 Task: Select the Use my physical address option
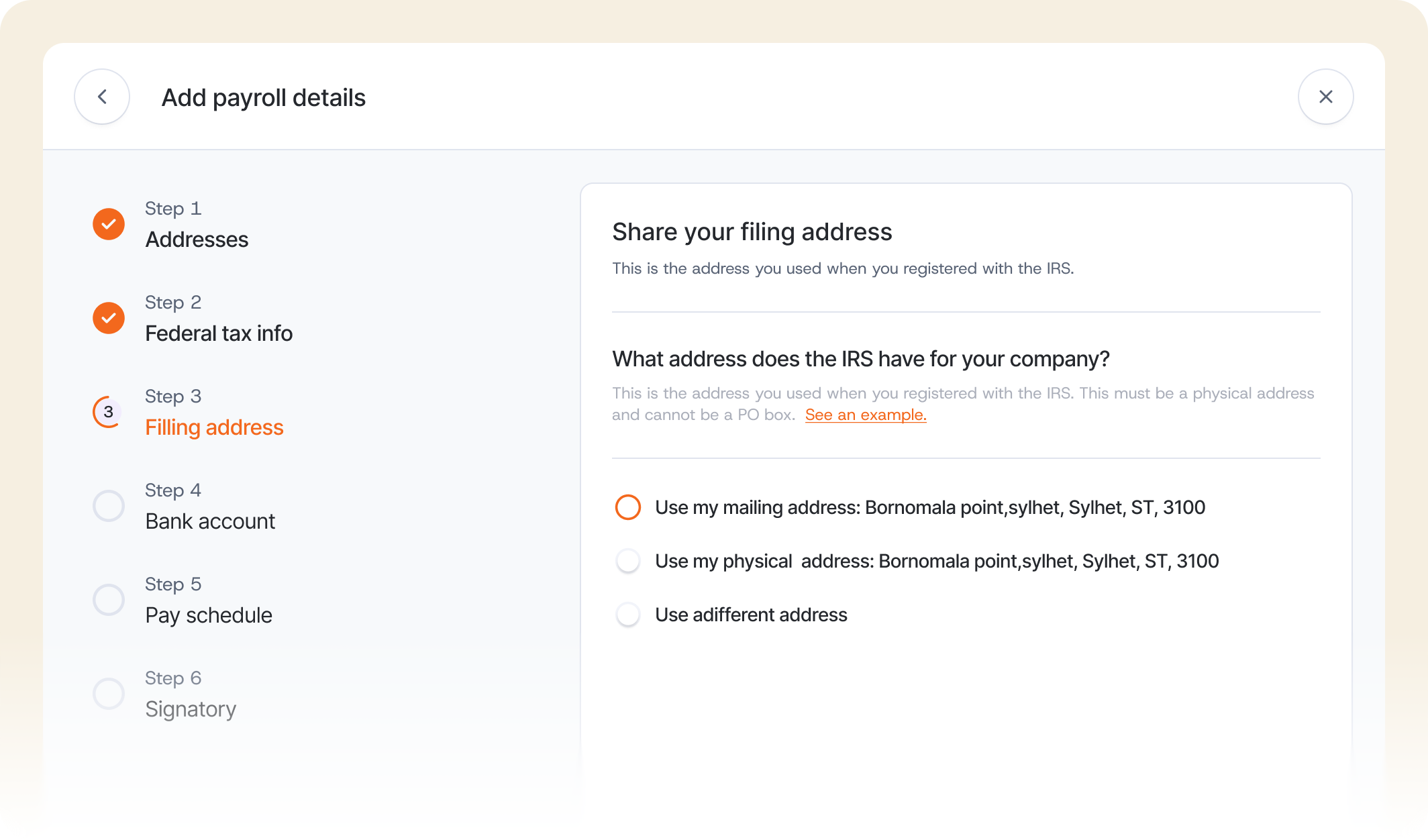[628, 561]
